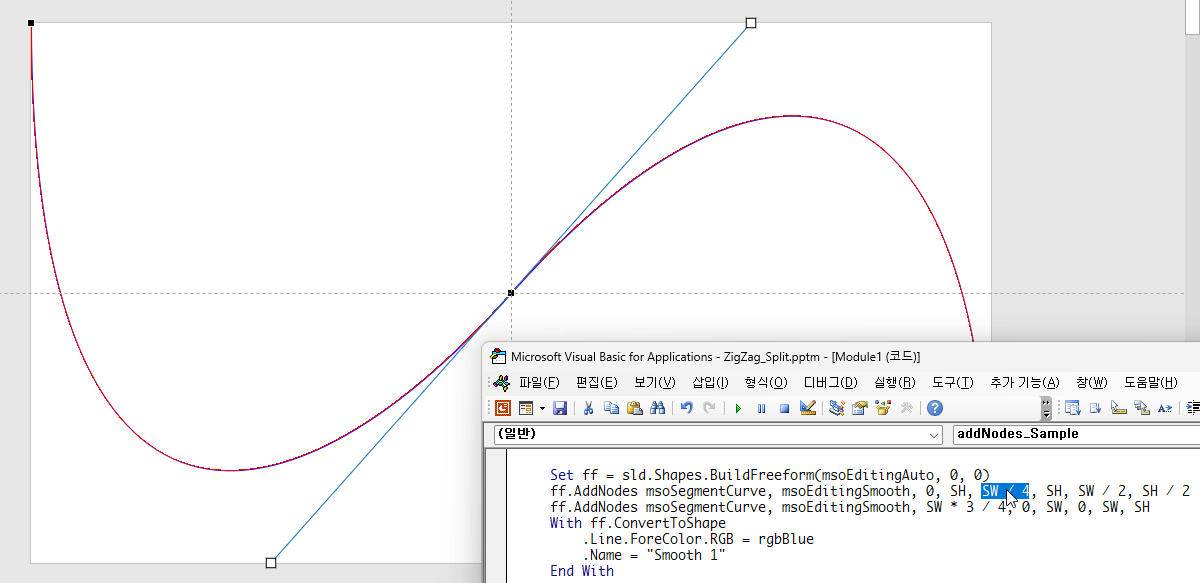Viewport: 1200px width, 583px height.
Task: Click the VBA control menu icon left of 파일
Action: pos(502,382)
